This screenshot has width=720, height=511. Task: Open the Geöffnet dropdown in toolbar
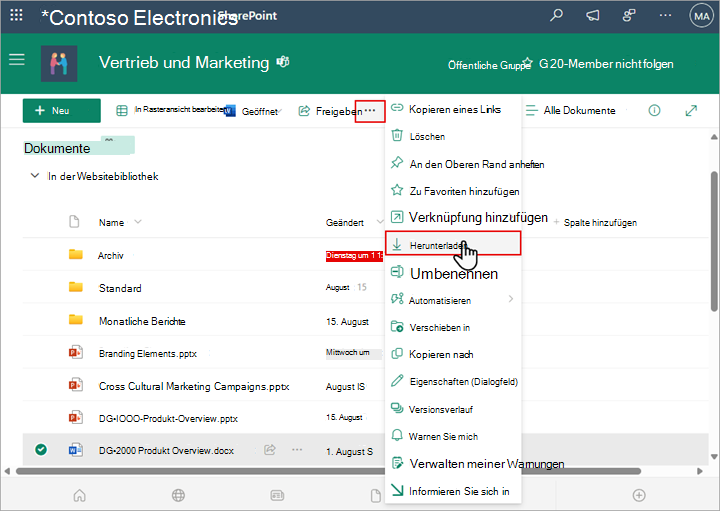(x=253, y=111)
